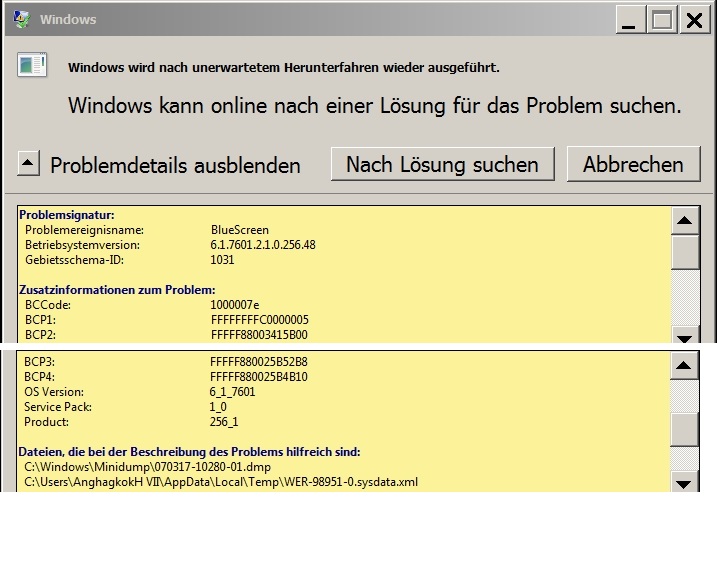Click the minidump path 070317-10280-01.dmp

click(x=148, y=467)
